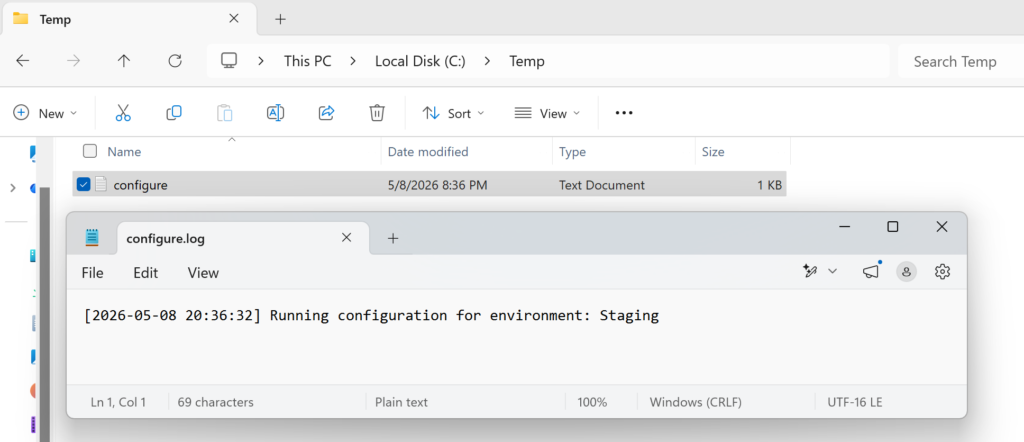Viewport: 1024px width, 442px height.
Task: Minimize the Notepad window
Action: click(844, 227)
